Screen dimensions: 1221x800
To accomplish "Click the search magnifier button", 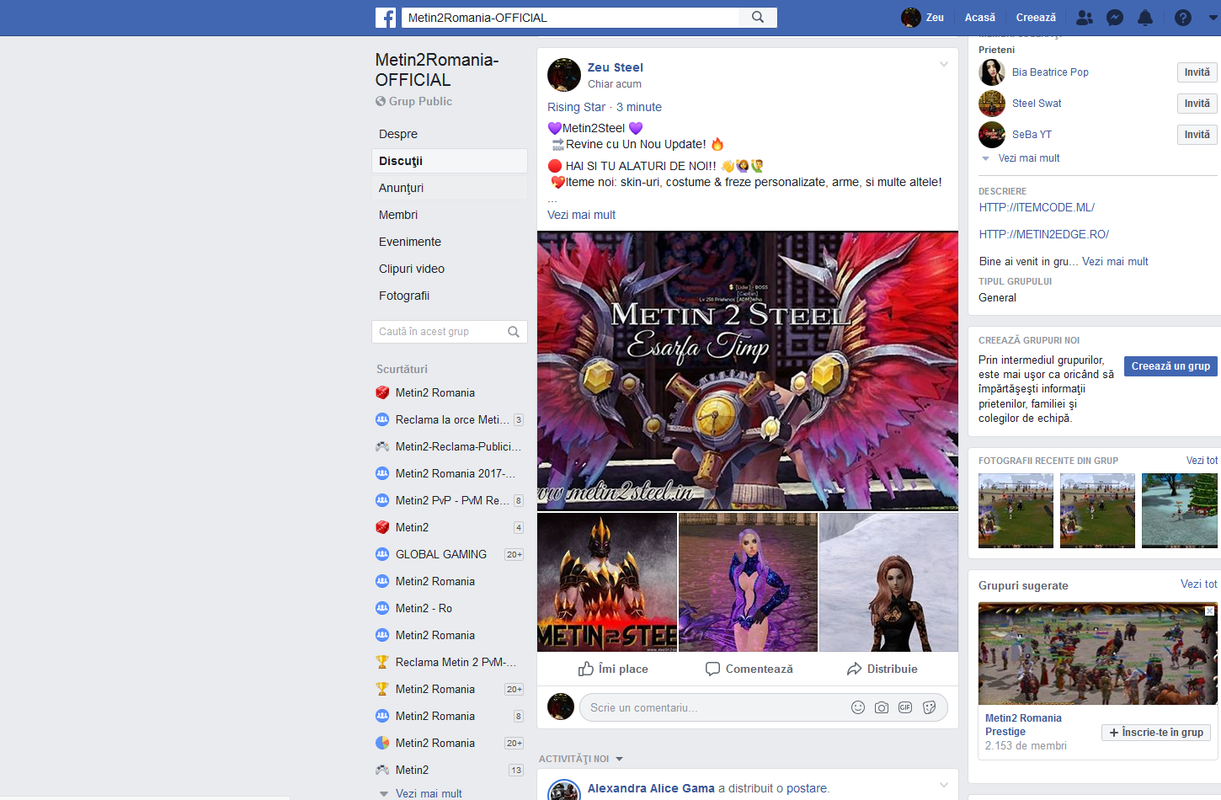I will point(758,17).
